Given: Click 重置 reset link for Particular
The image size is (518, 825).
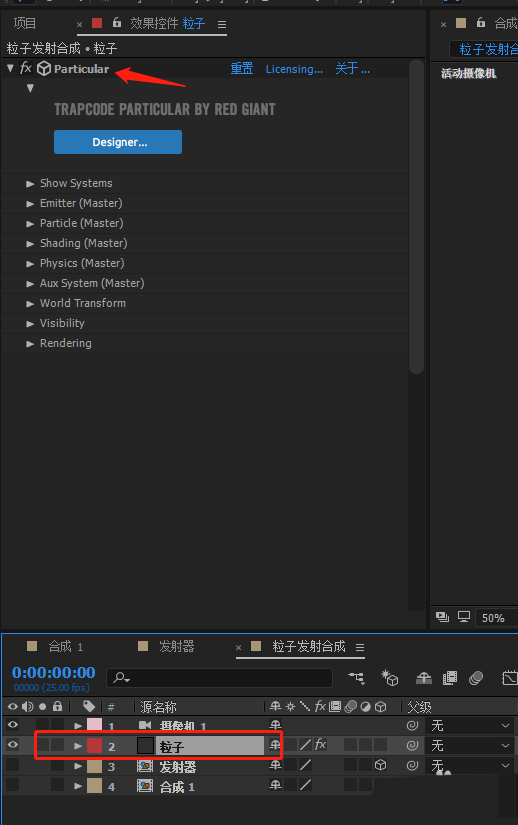Looking at the screenshot, I should coord(242,68).
